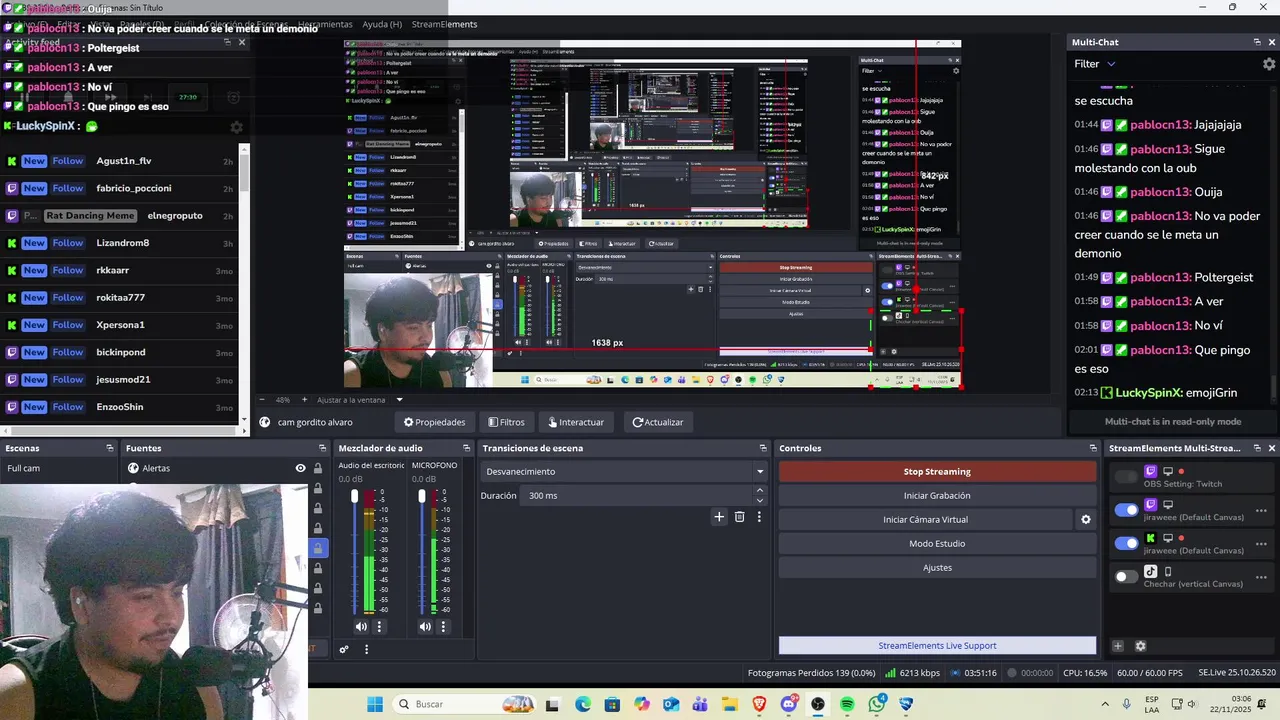Delete the selected transition with trash icon
1280x720 pixels.
[739, 517]
